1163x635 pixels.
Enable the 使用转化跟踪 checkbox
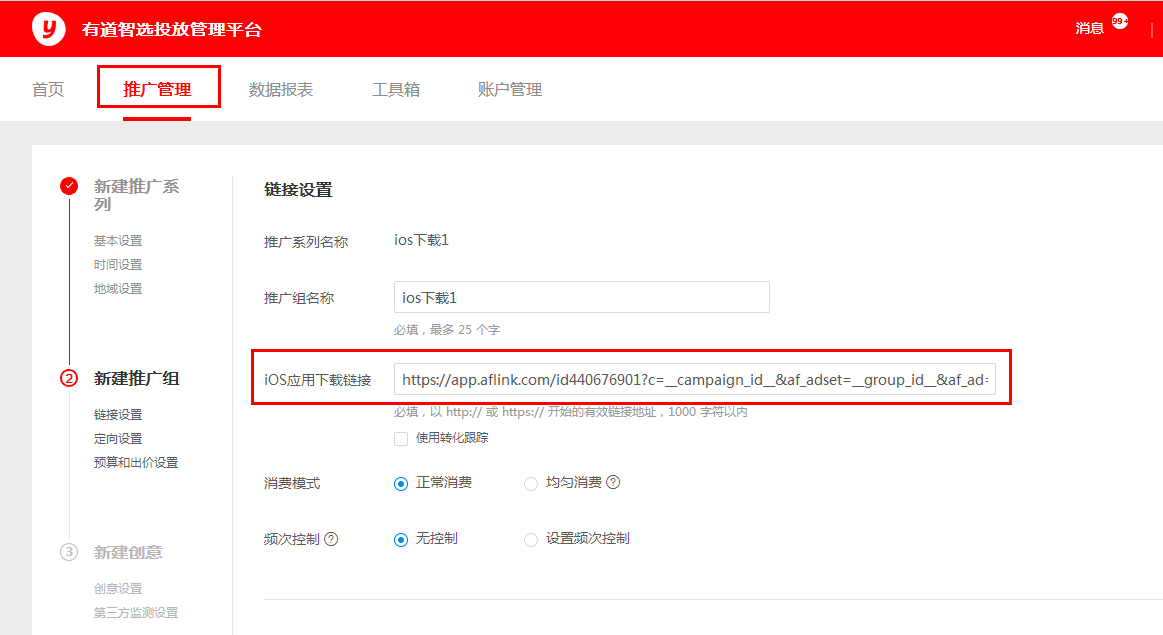401,438
